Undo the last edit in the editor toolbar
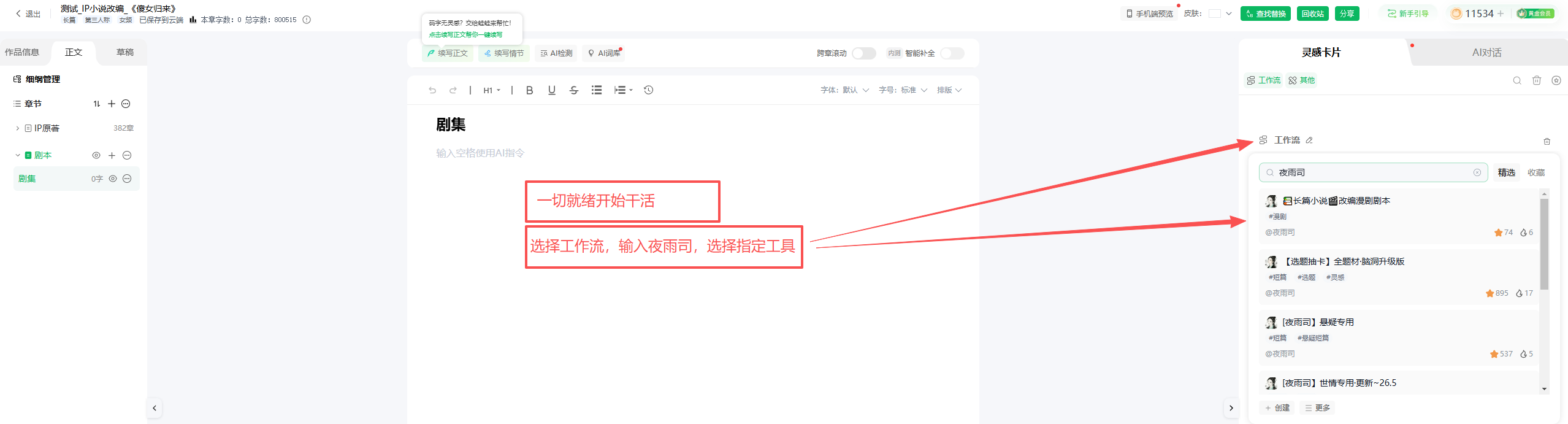The image size is (1568, 424). coord(432,90)
